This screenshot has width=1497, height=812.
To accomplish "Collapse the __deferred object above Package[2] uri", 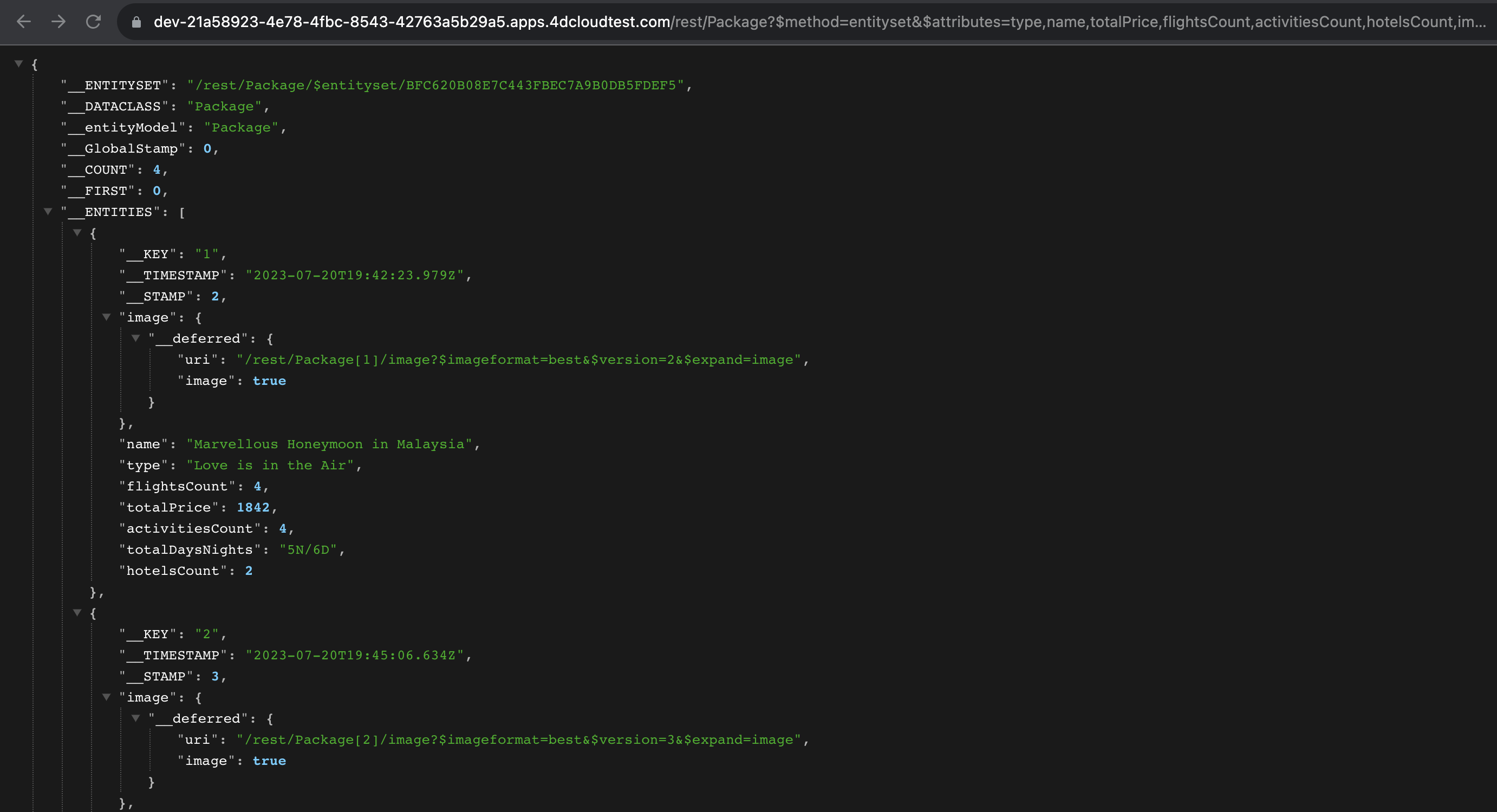I will click(135, 718).
